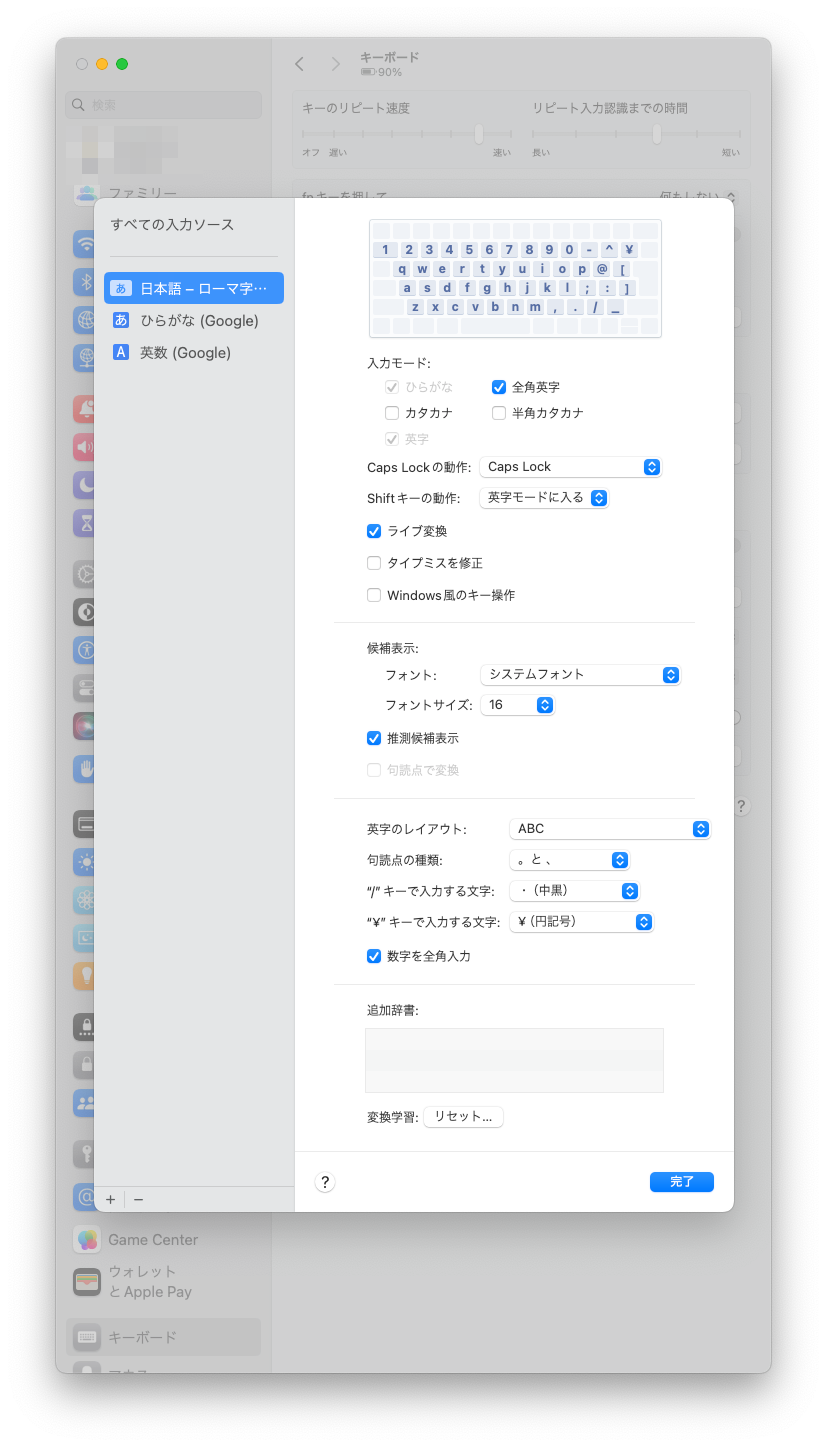This screenshot has width=827, height=1447.
Task: Open the General gear icon in sidebar
Action: pyautogui.click(x=86, y=573)
